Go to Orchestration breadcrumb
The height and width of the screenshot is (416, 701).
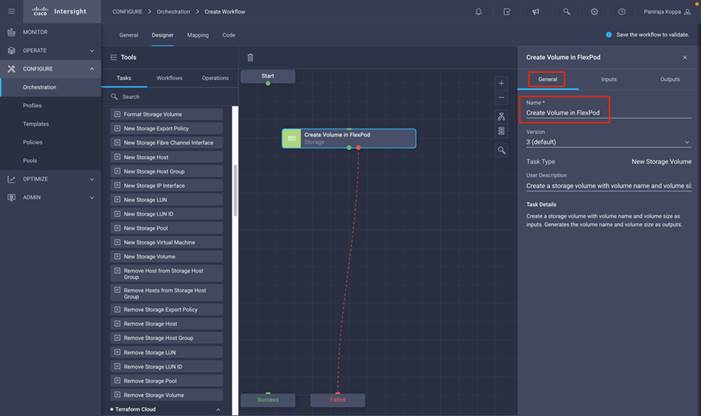pos(173,12)
